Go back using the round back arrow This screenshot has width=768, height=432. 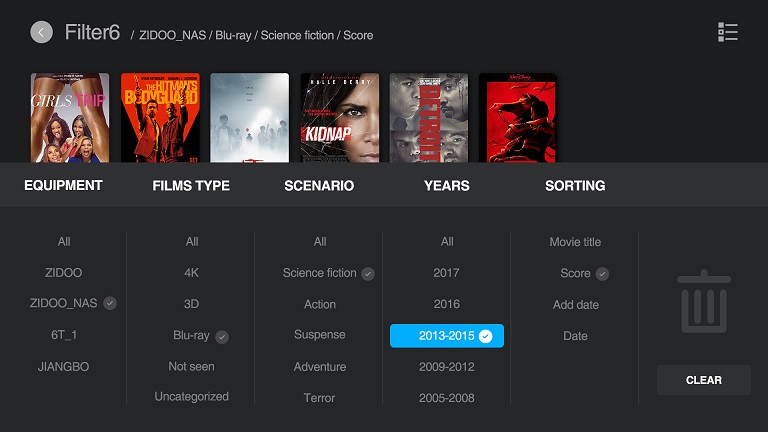[x=42, y=32]
